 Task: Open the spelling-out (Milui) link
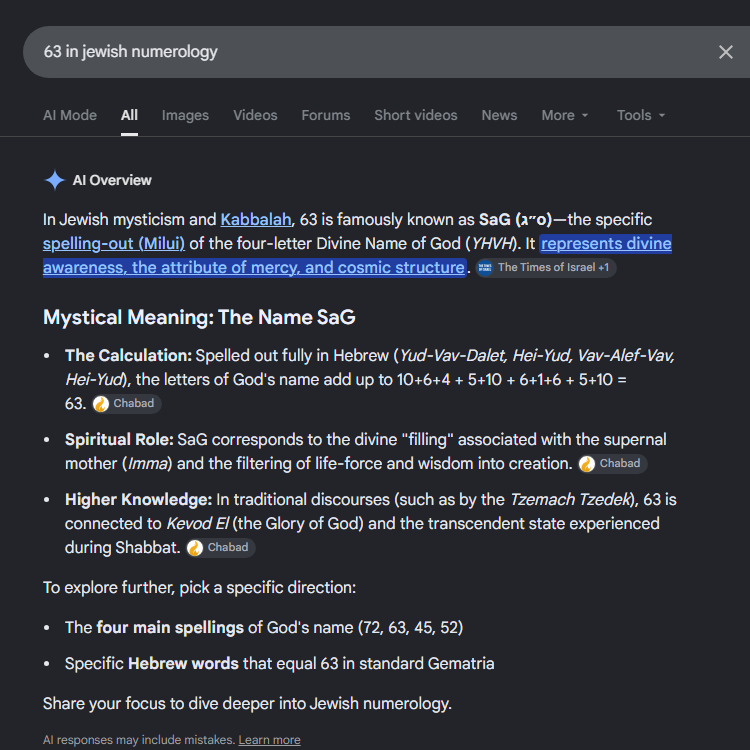[113, 243]
